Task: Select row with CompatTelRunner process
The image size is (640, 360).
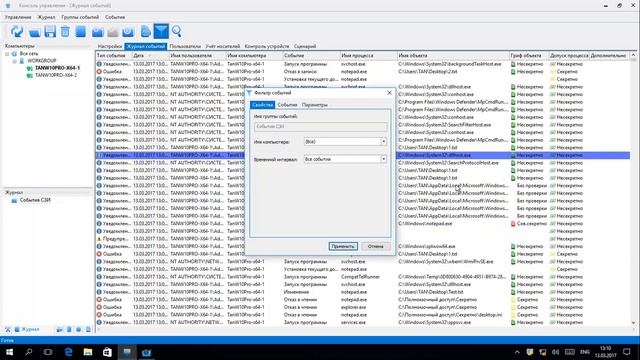Action: point(363,277)
